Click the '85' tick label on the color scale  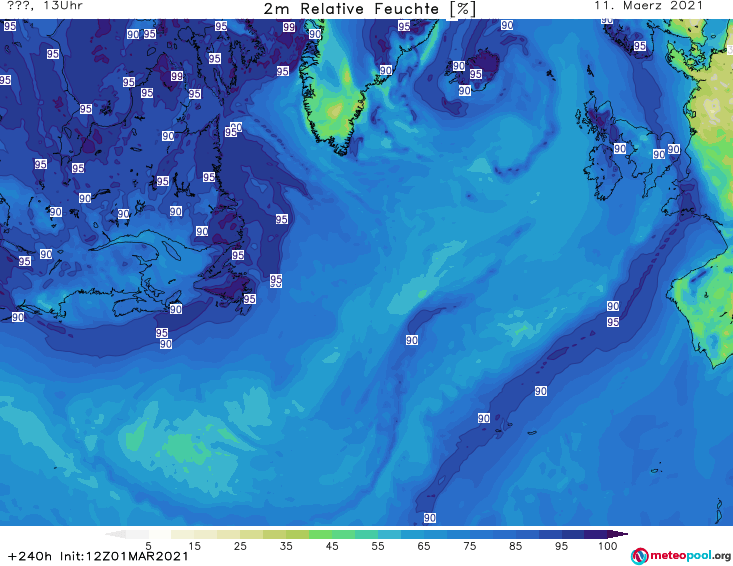click(x=515, y=546)
